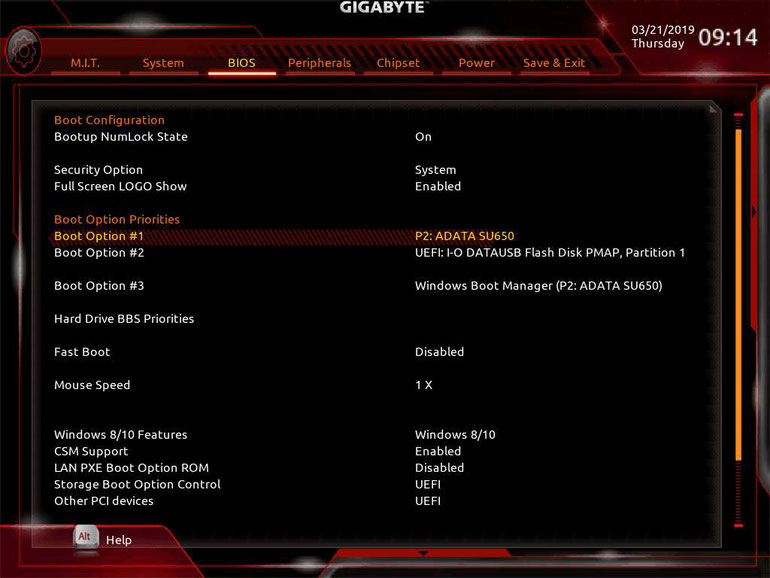The width and height of the screenshot is (770, 578).
Task: Open the Peripherals tab
Action: tap(319, 63)
